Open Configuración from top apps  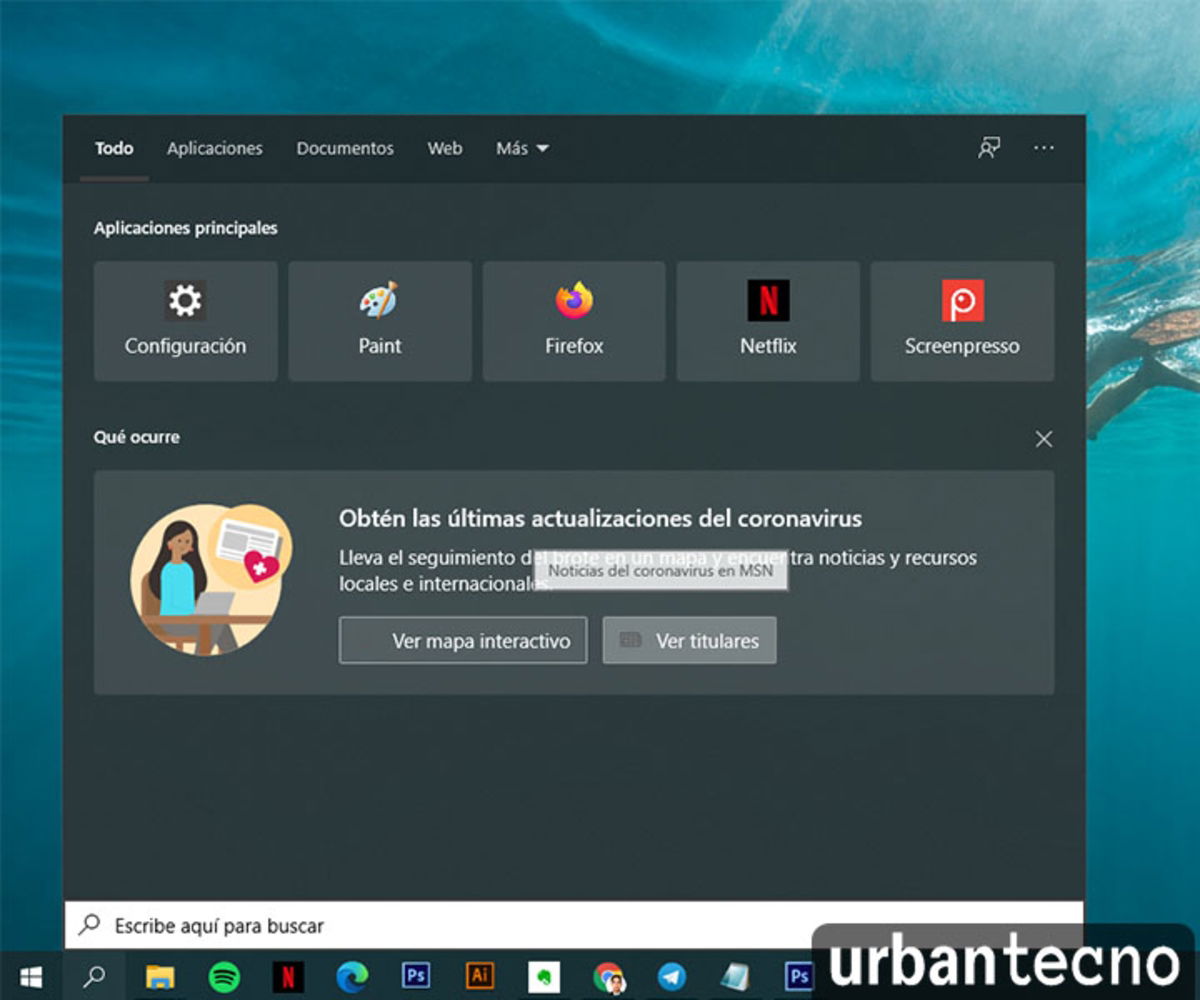coord(185,320)
